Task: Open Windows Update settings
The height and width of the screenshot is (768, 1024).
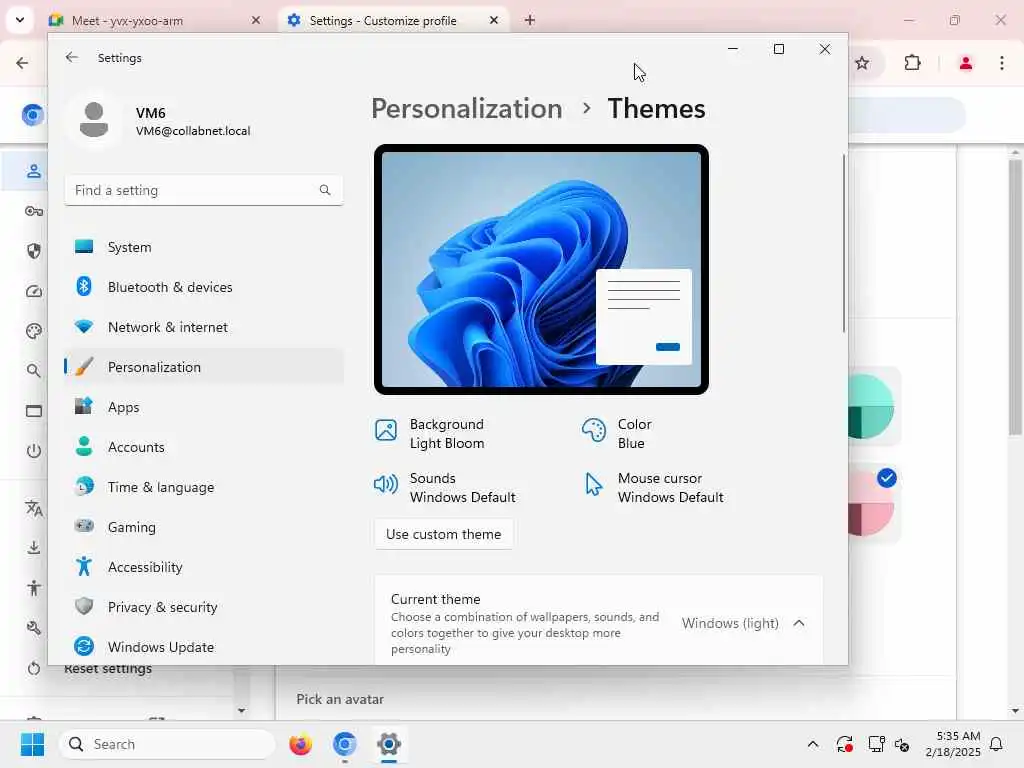Action: click(204, 647)
